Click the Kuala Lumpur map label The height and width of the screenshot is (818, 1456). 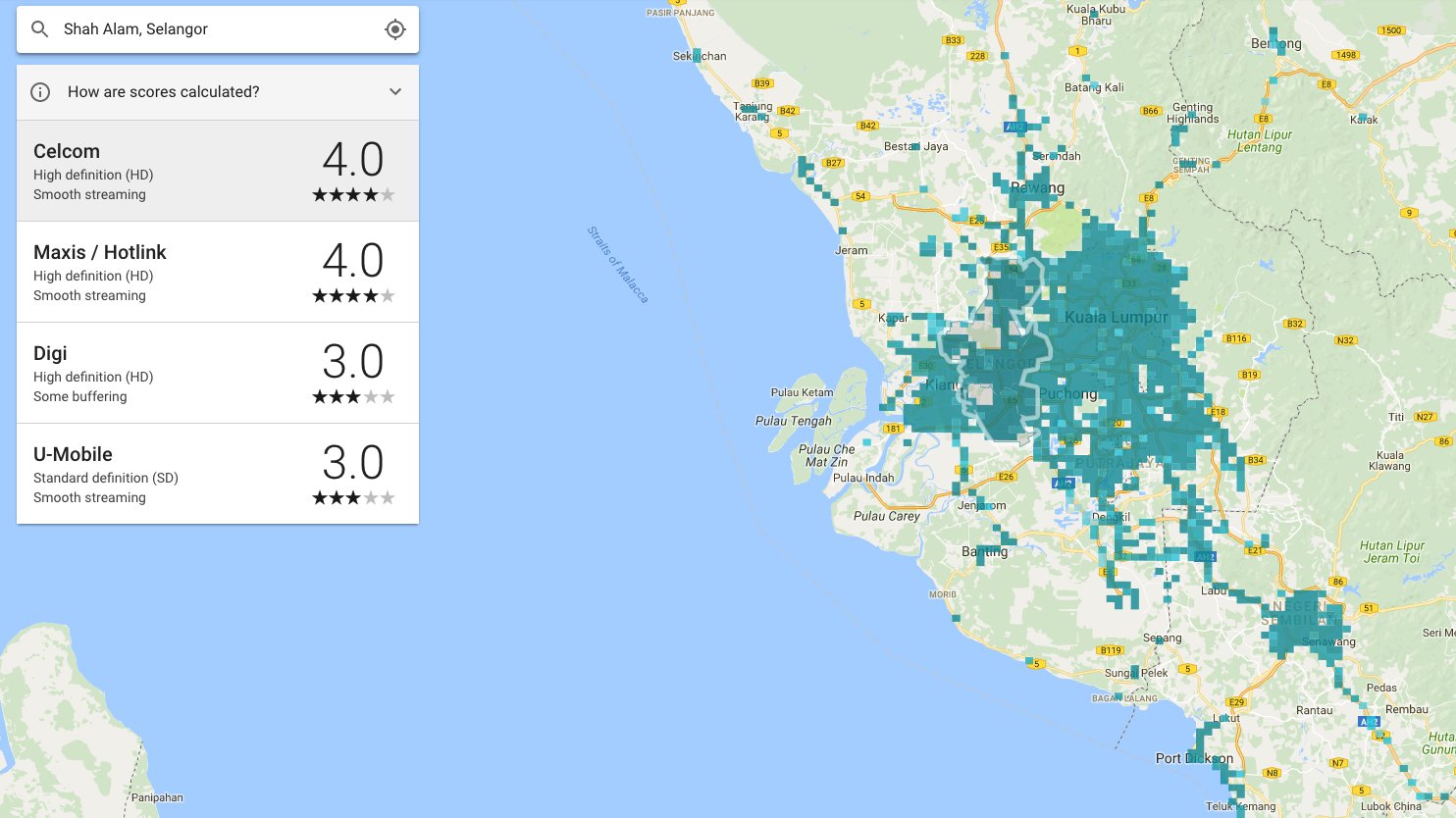tap(1116, 318)
